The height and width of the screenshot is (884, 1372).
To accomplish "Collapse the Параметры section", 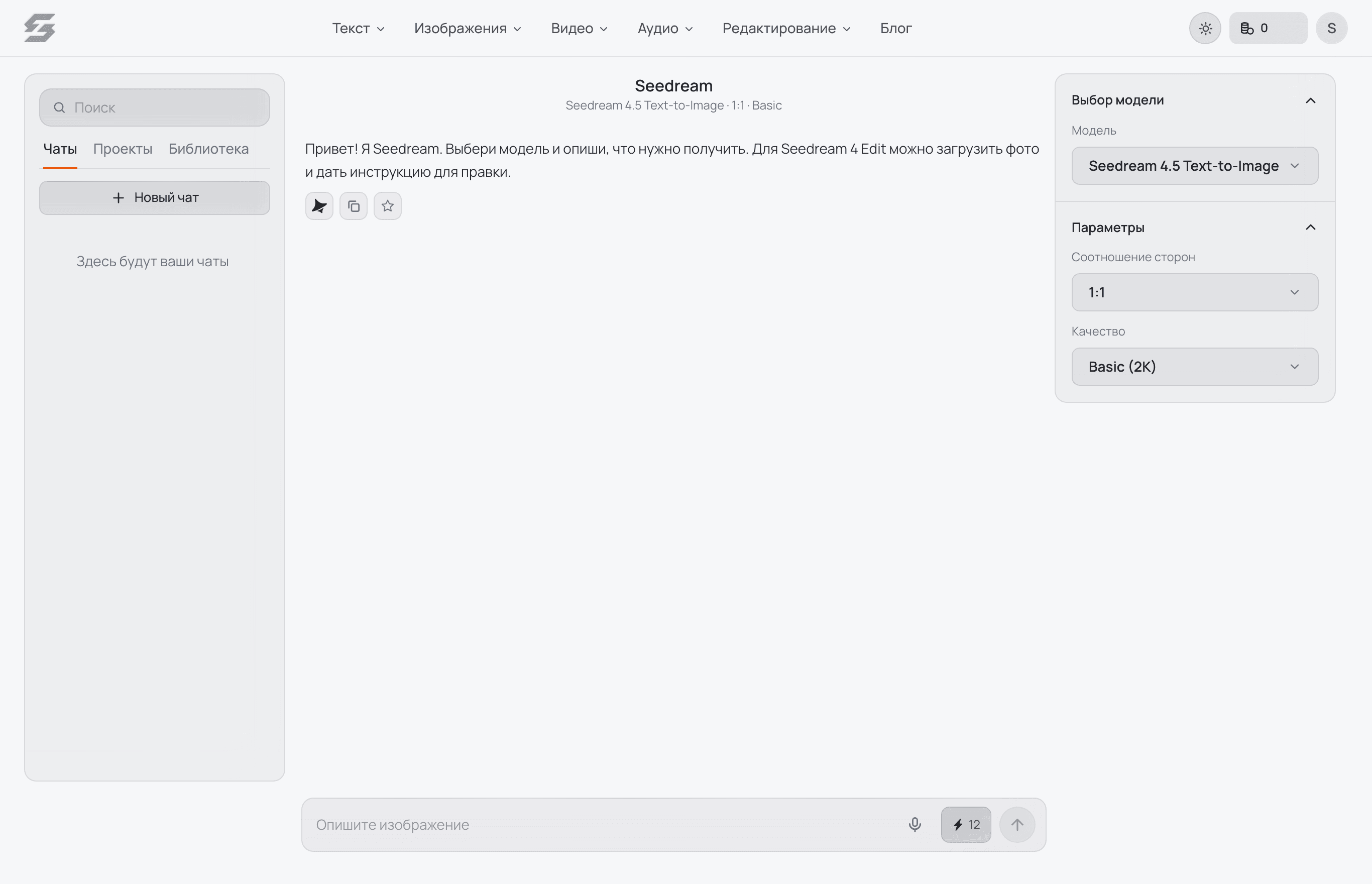I will (x=1310, y=228).
